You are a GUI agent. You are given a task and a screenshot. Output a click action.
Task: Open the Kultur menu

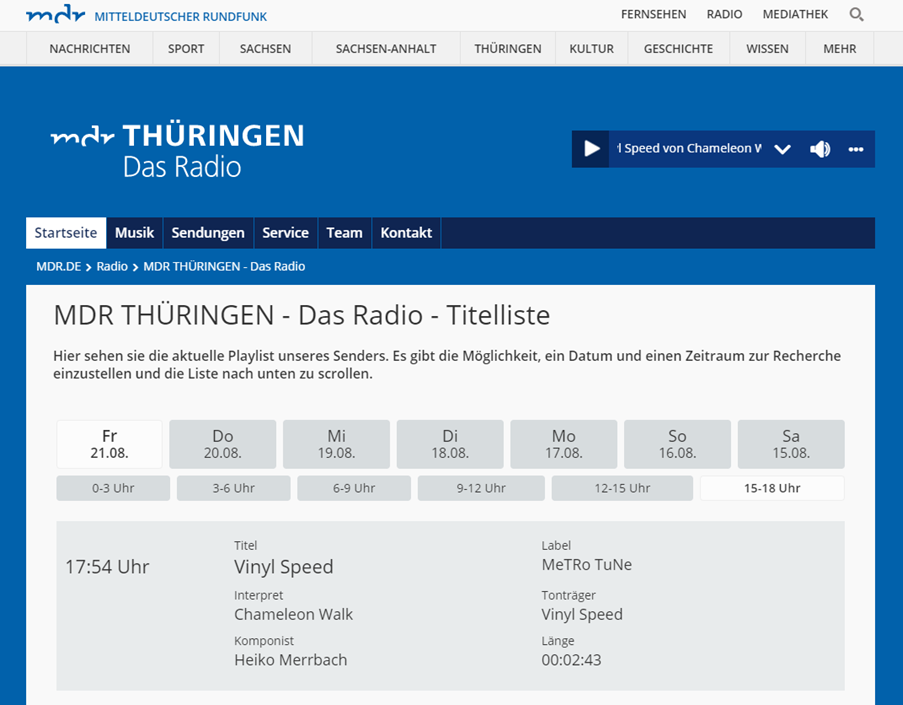tap(591, 49)
